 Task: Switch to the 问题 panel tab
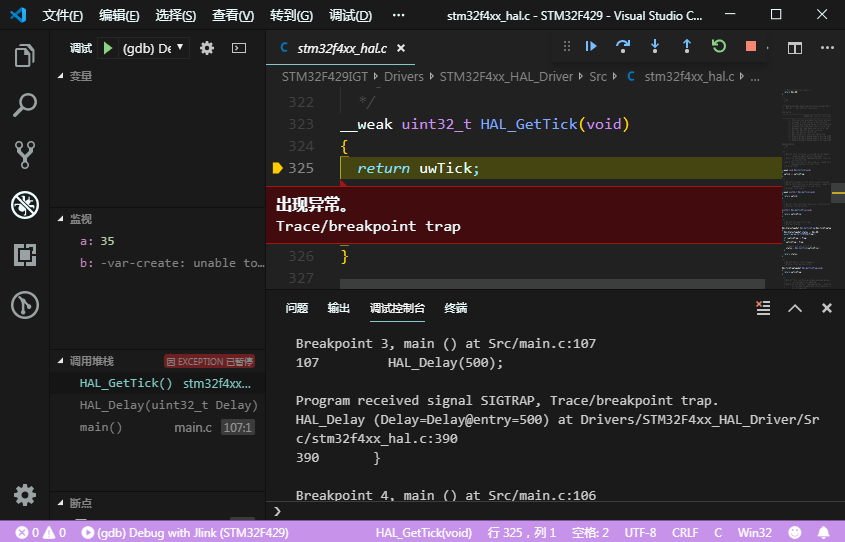coord(296,308)
